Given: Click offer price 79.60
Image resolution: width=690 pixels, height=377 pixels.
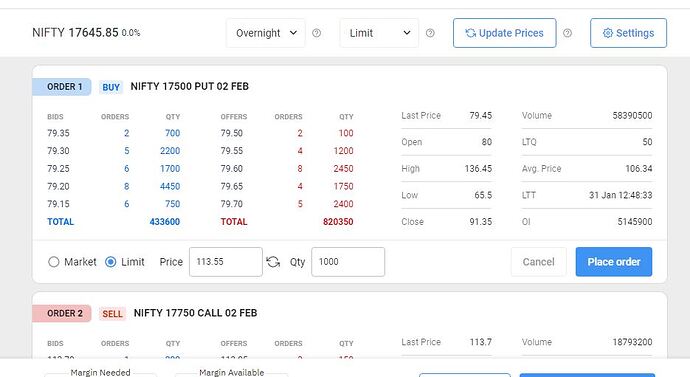Looking at the screenshot, I should (x=232, y=168).
